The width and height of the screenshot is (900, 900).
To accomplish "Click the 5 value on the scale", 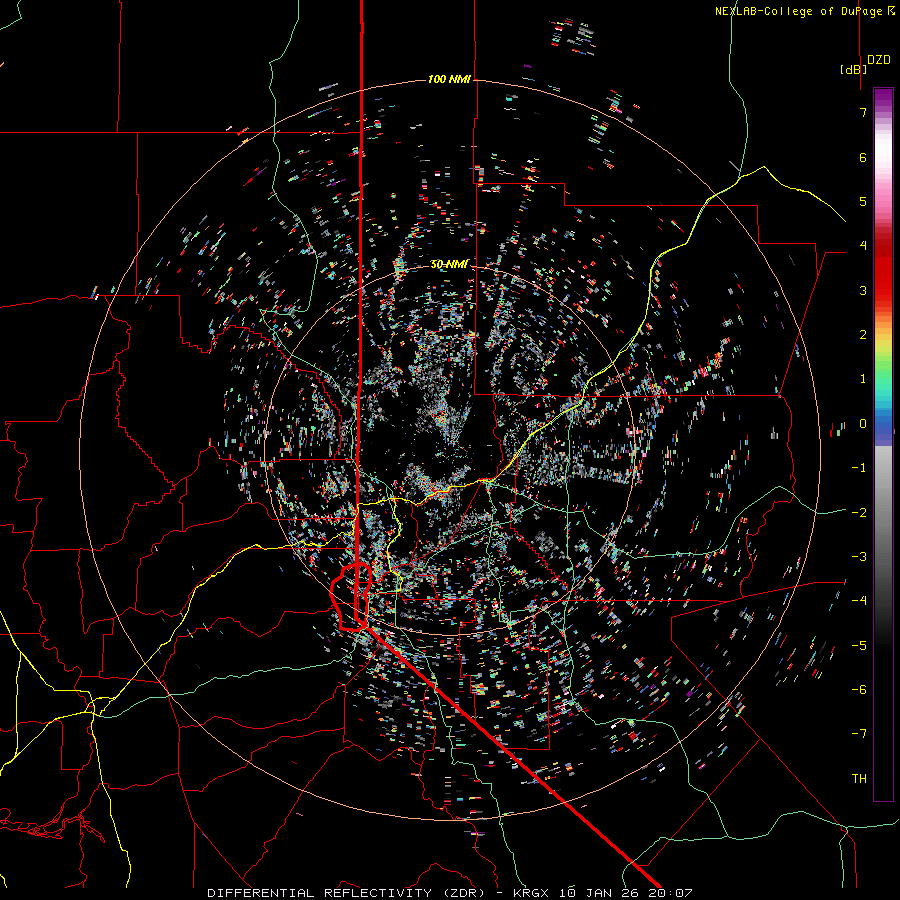I will pos(863,201).
